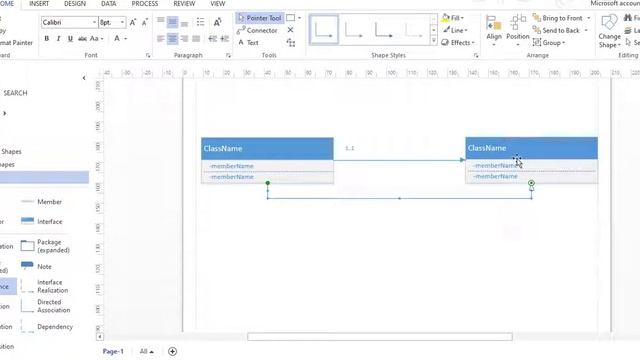Open Font dialog launcher
Viewport: 640px width, 360px height.
pos(148,55)
